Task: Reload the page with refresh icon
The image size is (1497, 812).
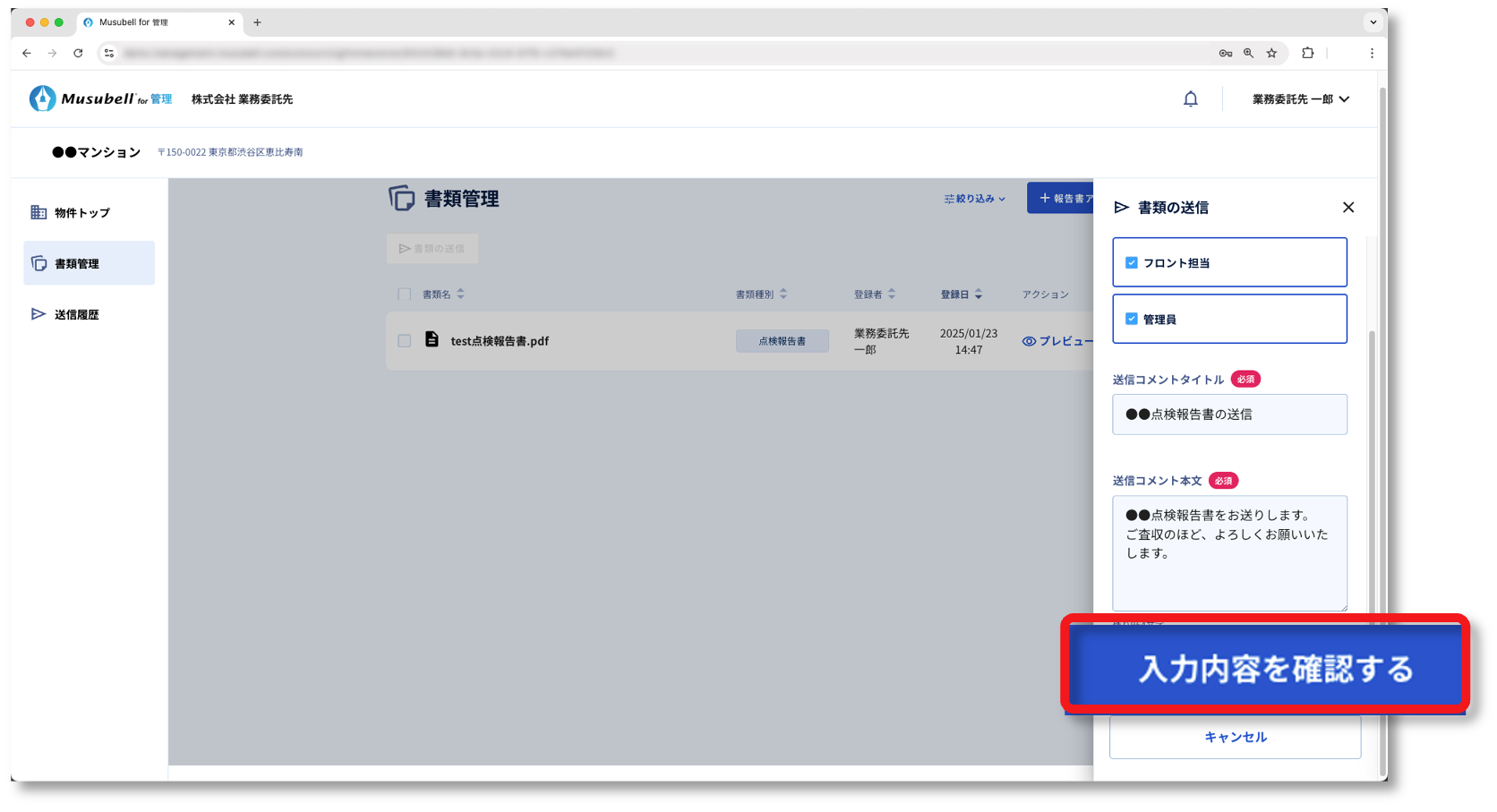Action: (78, 54)
